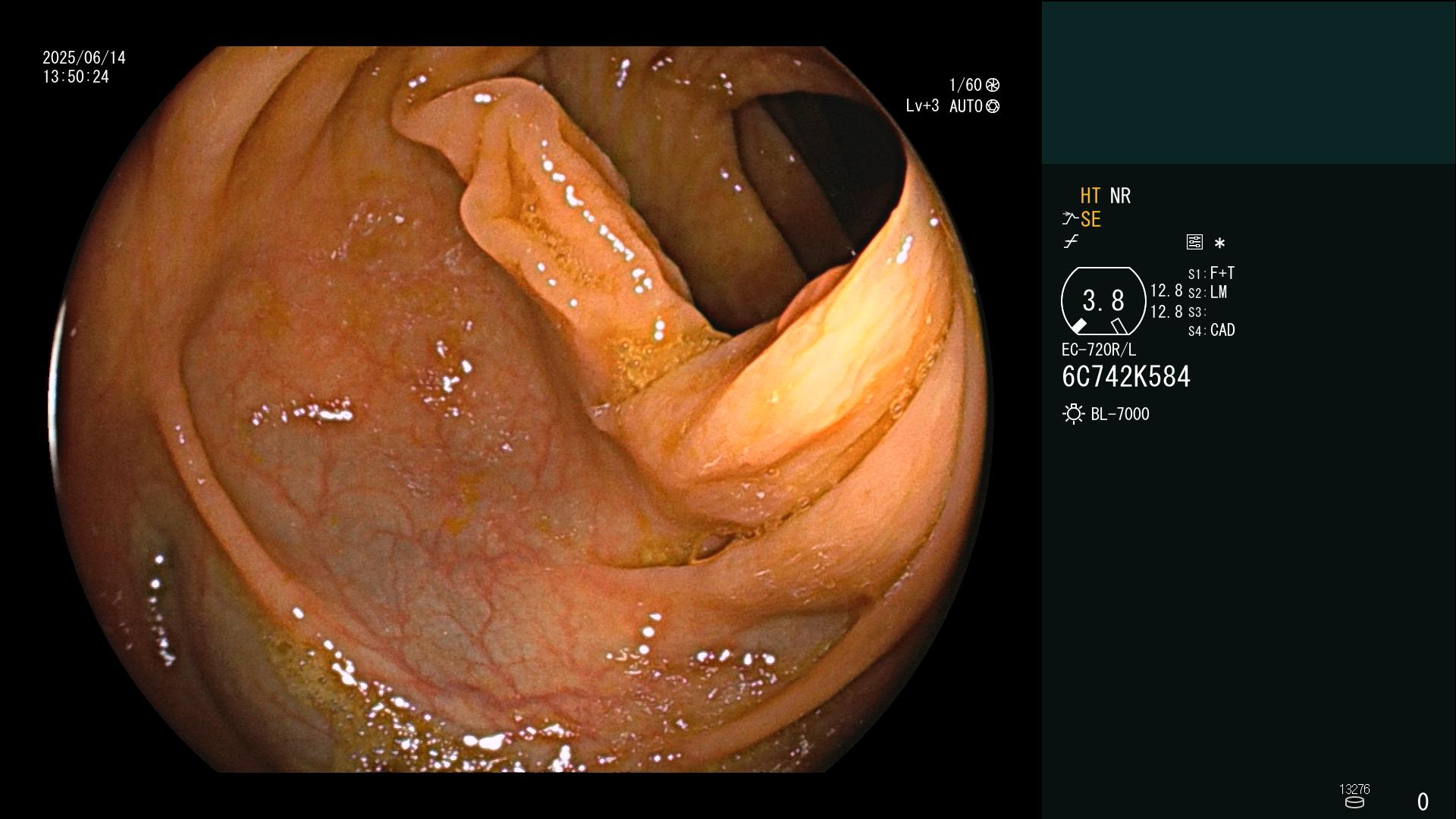
Task: Click the tone curve icon below SE
Action: 1071,242
